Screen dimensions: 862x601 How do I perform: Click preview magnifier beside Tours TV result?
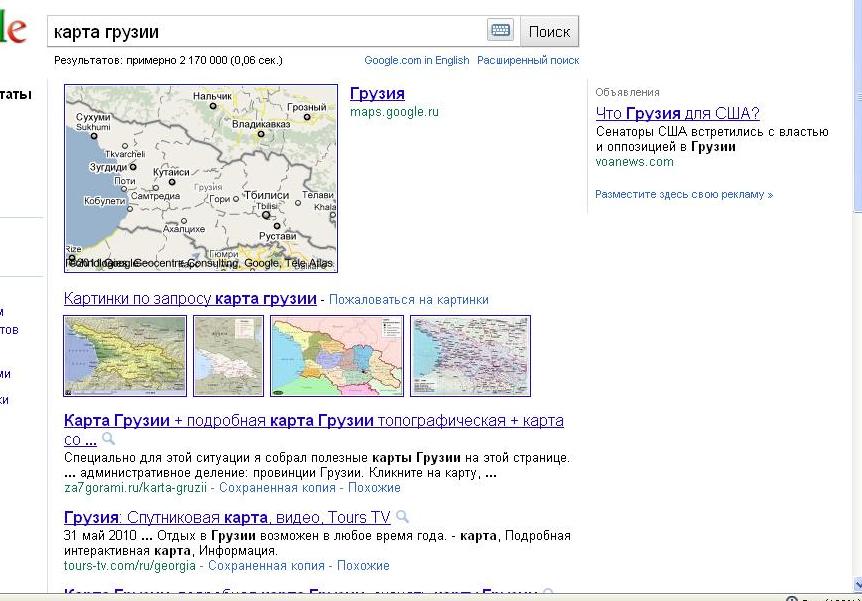coord(402,516)
